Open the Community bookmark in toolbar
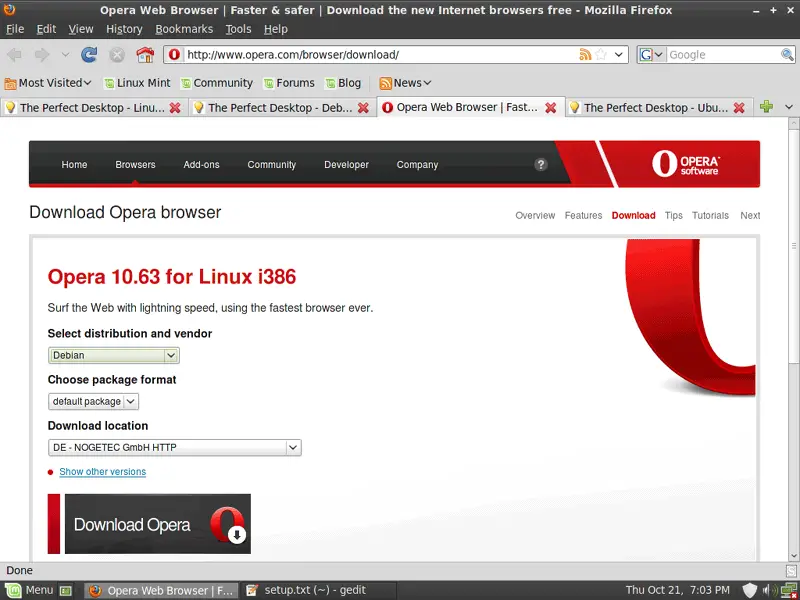This screenshot has width=800, height=600. [217, 83]
